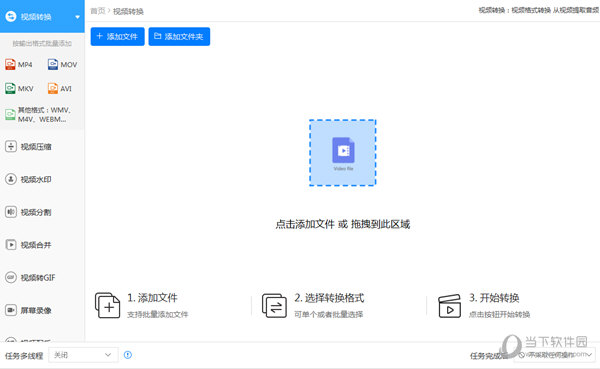
Task: Click the info icon beside 任务多线程
Action: (x=128, y=355)
